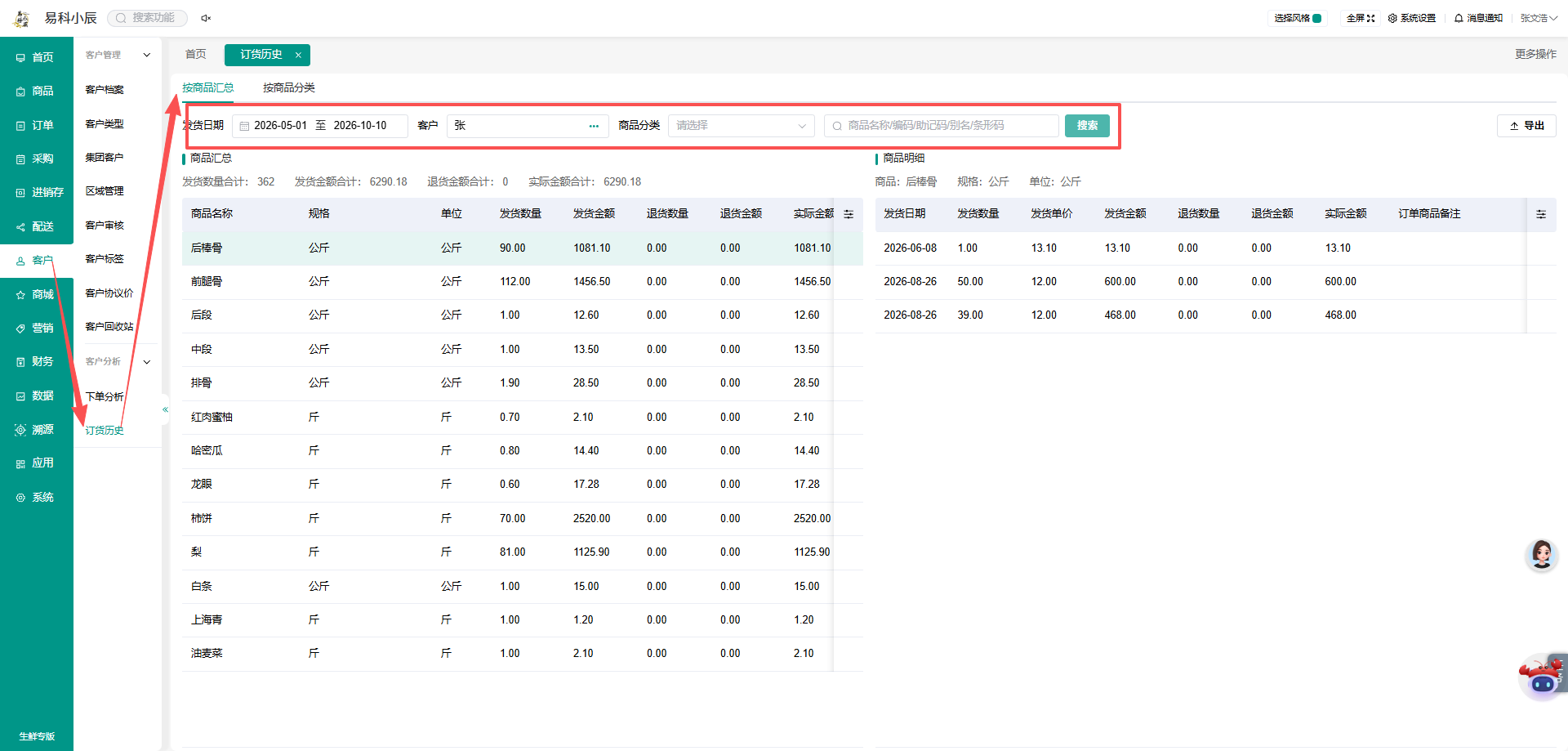Viewport: 1568px width, 751px height.
Task: Open the 商品 sidebar module
Action: click(36, 92)
